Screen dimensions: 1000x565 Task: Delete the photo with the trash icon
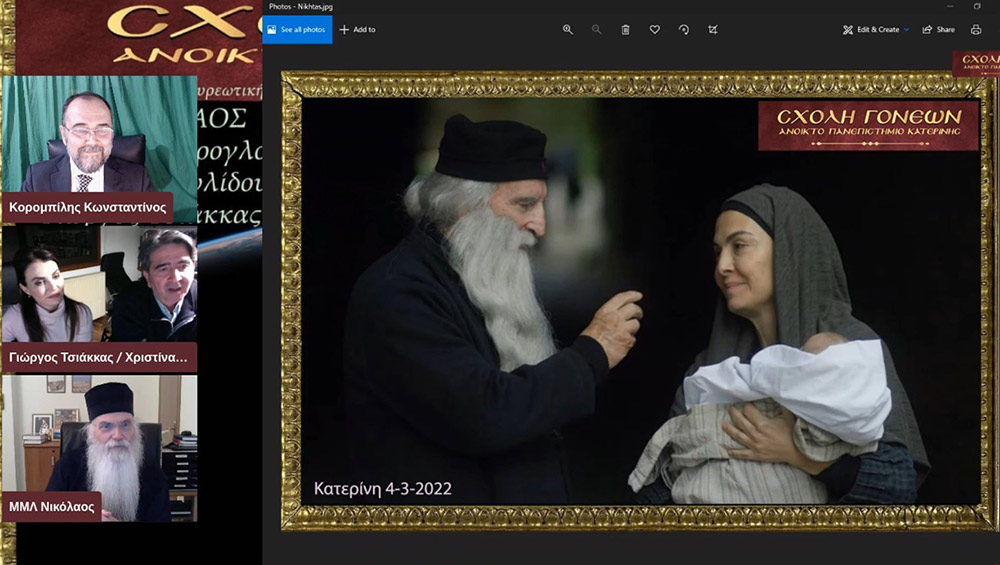(626, 29)
